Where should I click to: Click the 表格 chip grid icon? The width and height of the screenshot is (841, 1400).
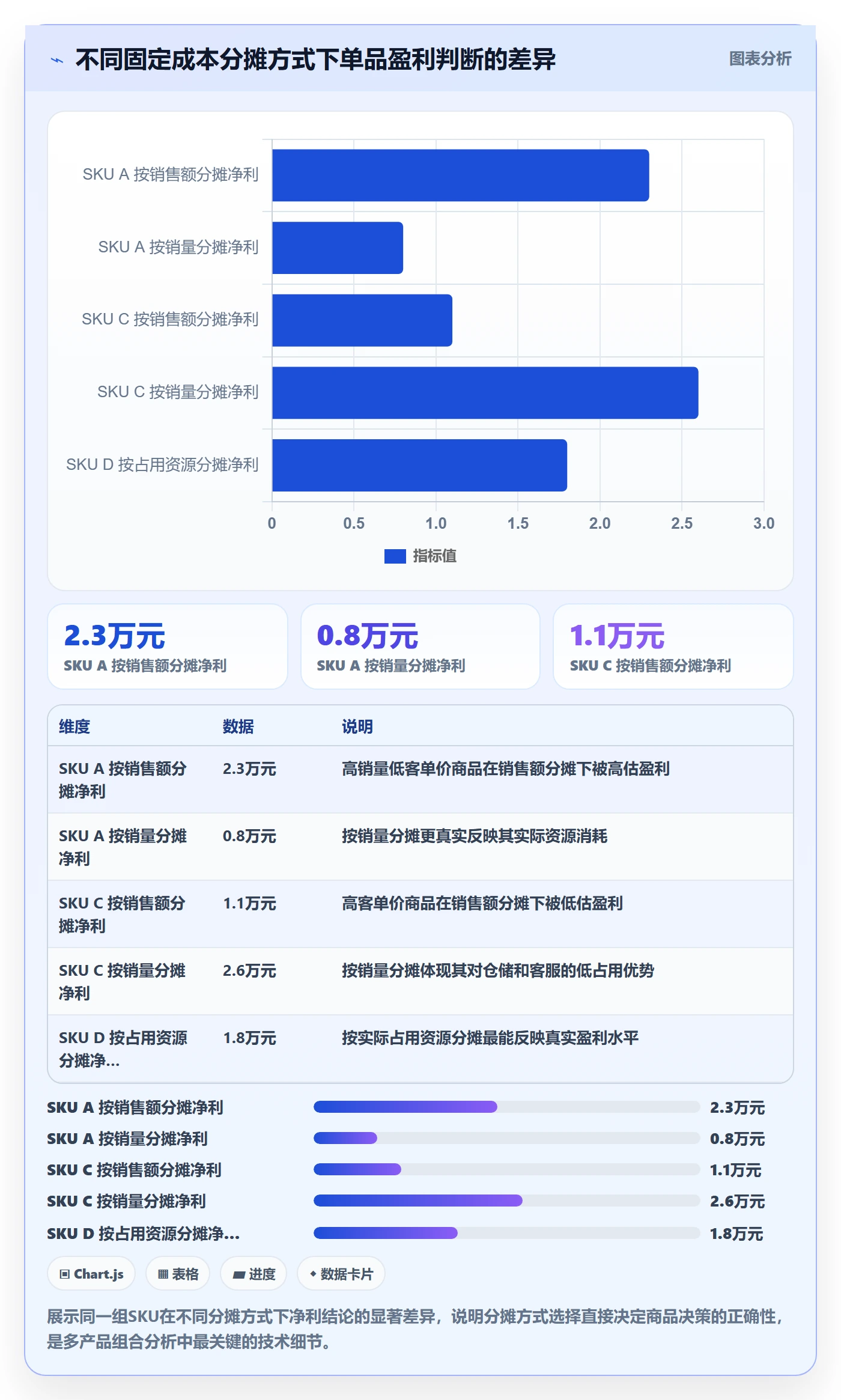[x=163, y=1274]
